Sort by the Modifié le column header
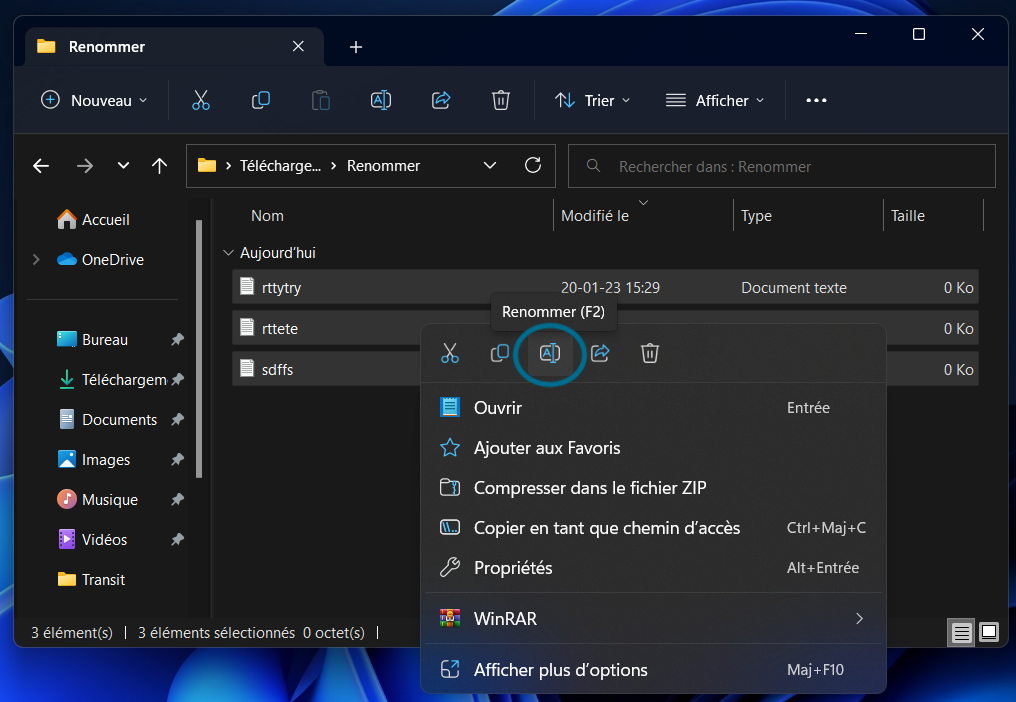 tap(595, 216)
